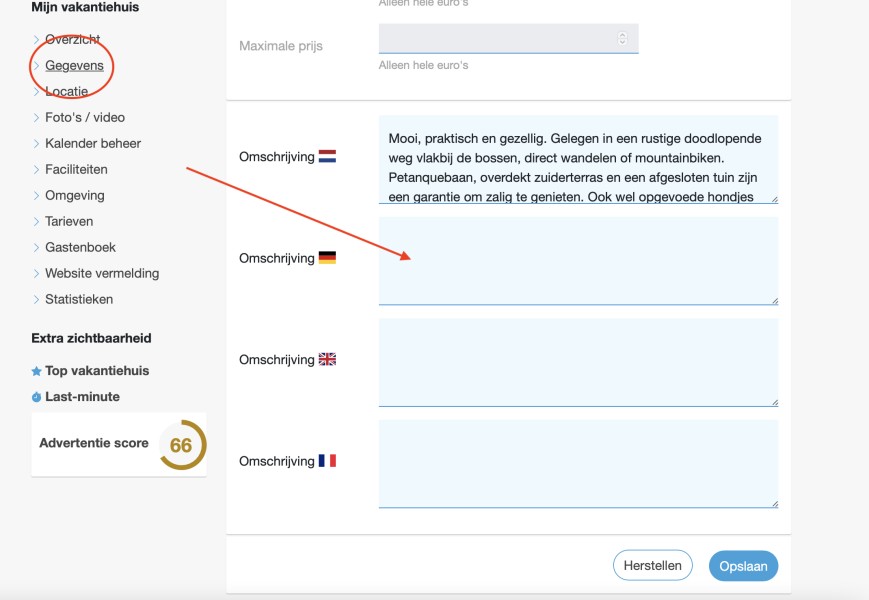
Task: Click the chevron before Kalender beheer
Action: 36,143
